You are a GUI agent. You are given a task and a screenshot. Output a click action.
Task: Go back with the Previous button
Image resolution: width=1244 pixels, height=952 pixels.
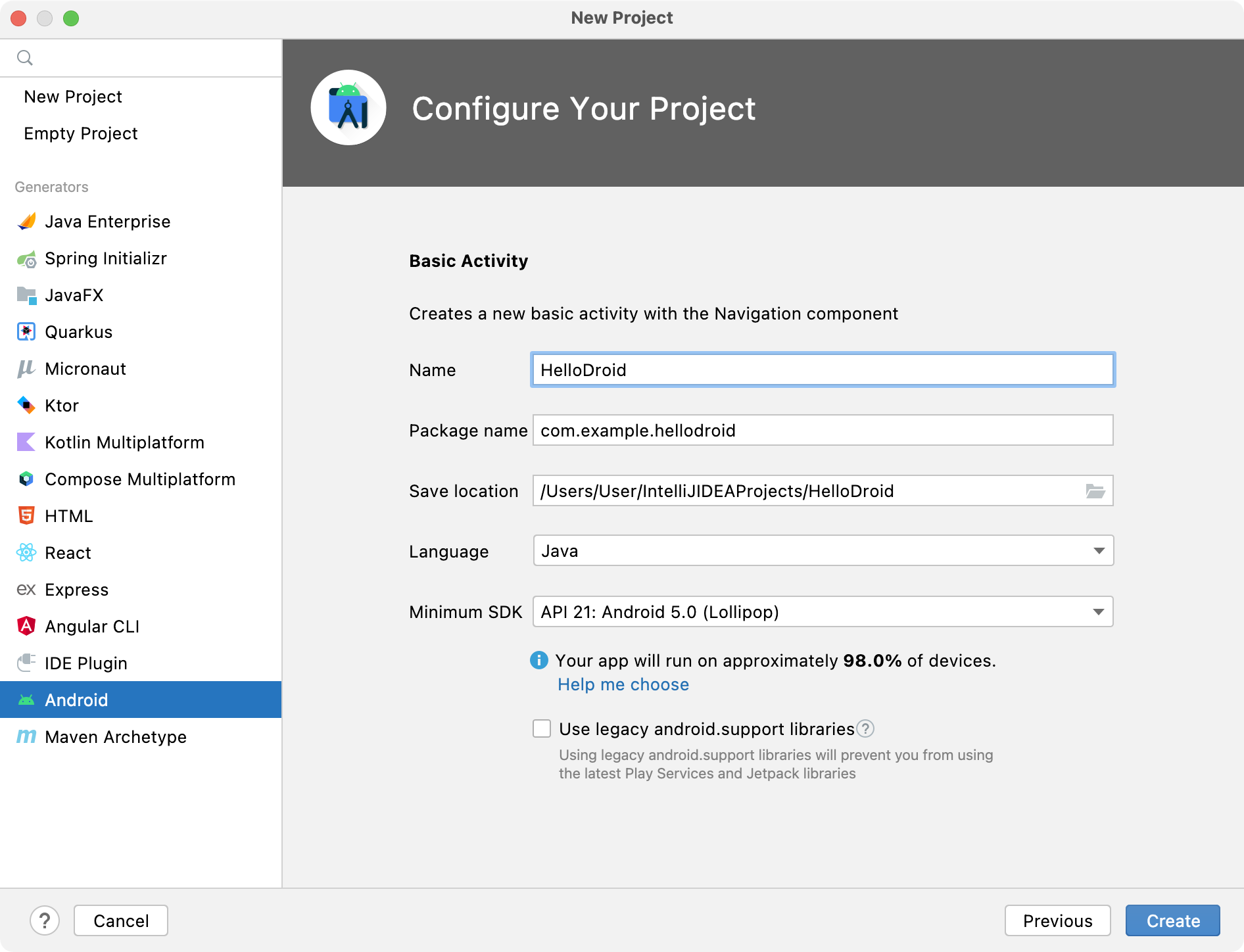[x=1057, y=920]
